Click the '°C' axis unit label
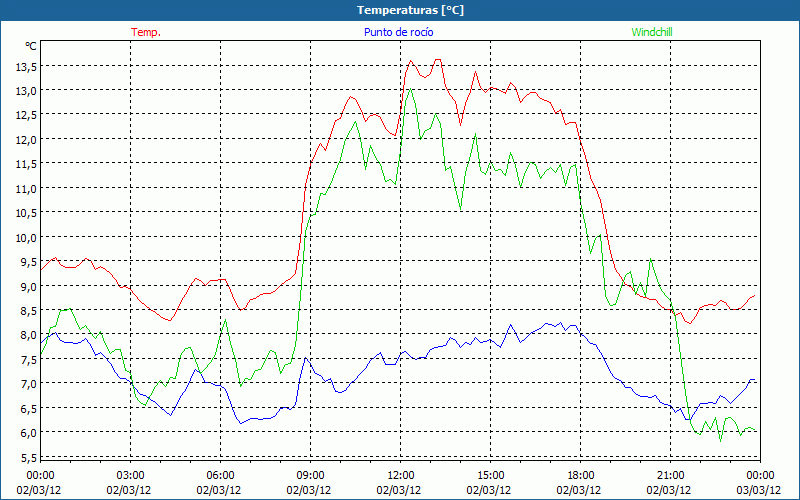Viewport: 800px width, 500px height. pyautogui.click(x=31, y=46)
